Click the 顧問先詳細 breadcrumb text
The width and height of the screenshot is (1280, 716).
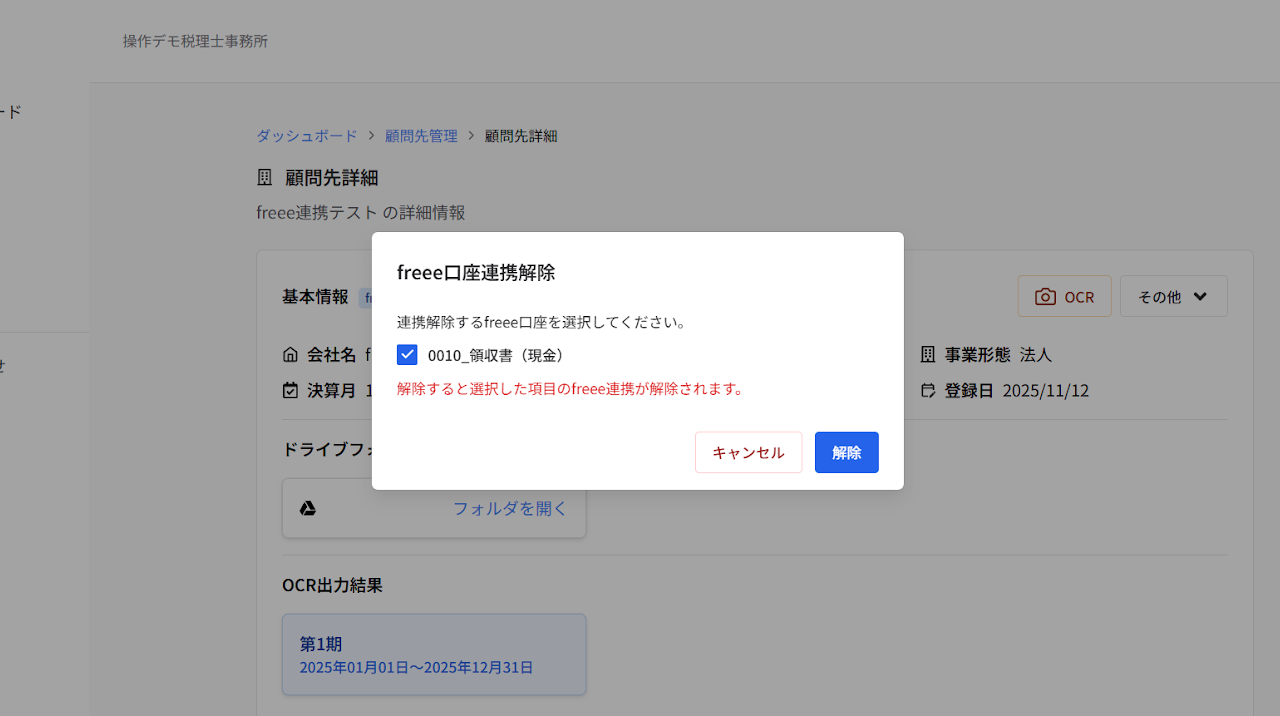(x=521, y=136)
